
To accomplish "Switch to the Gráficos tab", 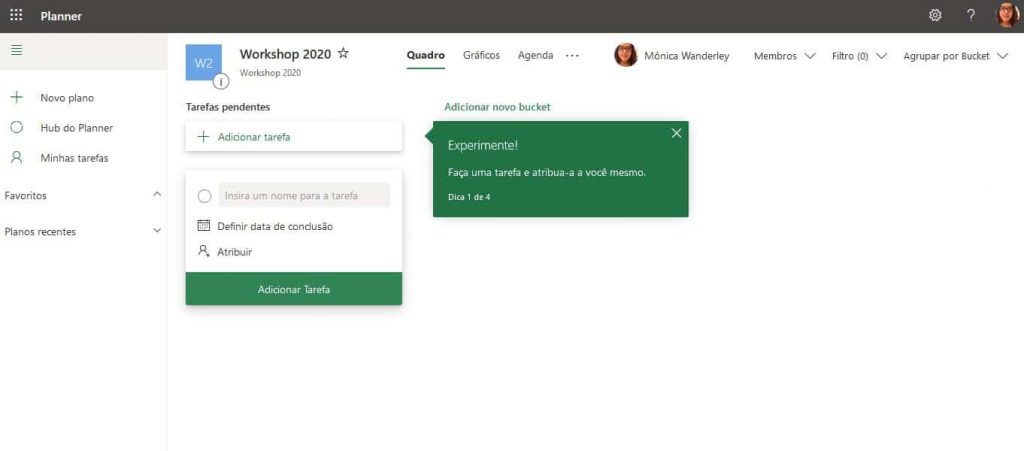I will tap(481, 55).
